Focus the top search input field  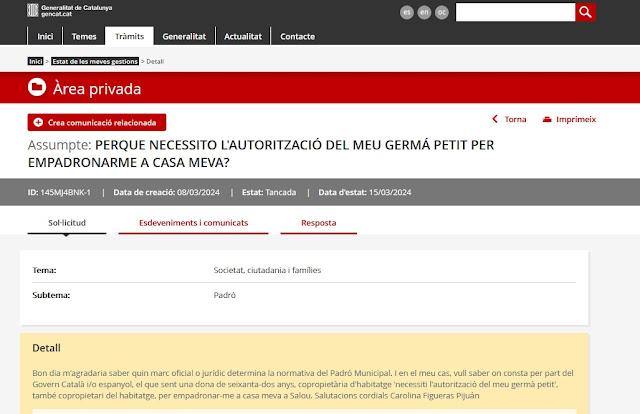point(516,12)
